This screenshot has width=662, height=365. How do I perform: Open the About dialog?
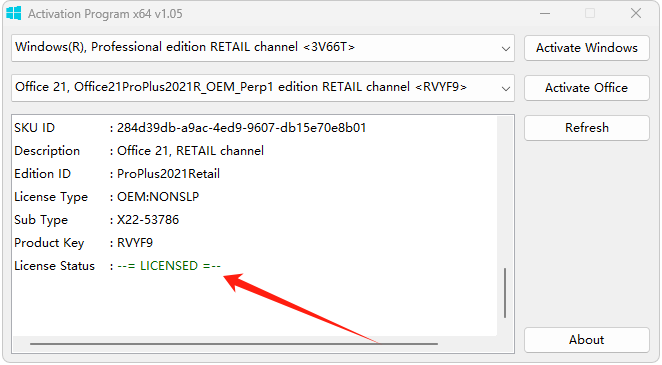coord(586,340)
